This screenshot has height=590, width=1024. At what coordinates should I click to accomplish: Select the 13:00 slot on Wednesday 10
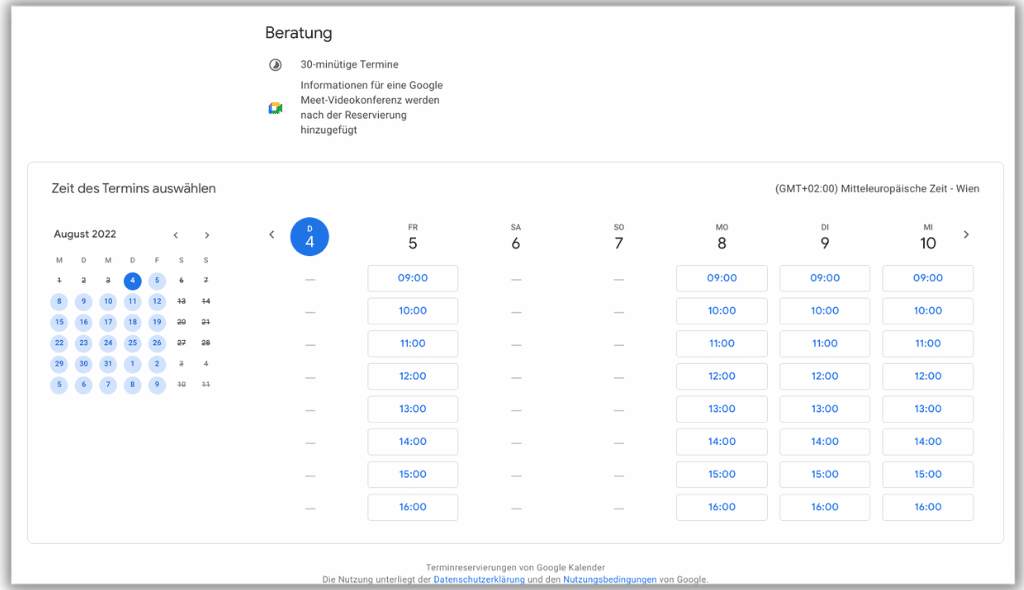[x=927, y=409]
